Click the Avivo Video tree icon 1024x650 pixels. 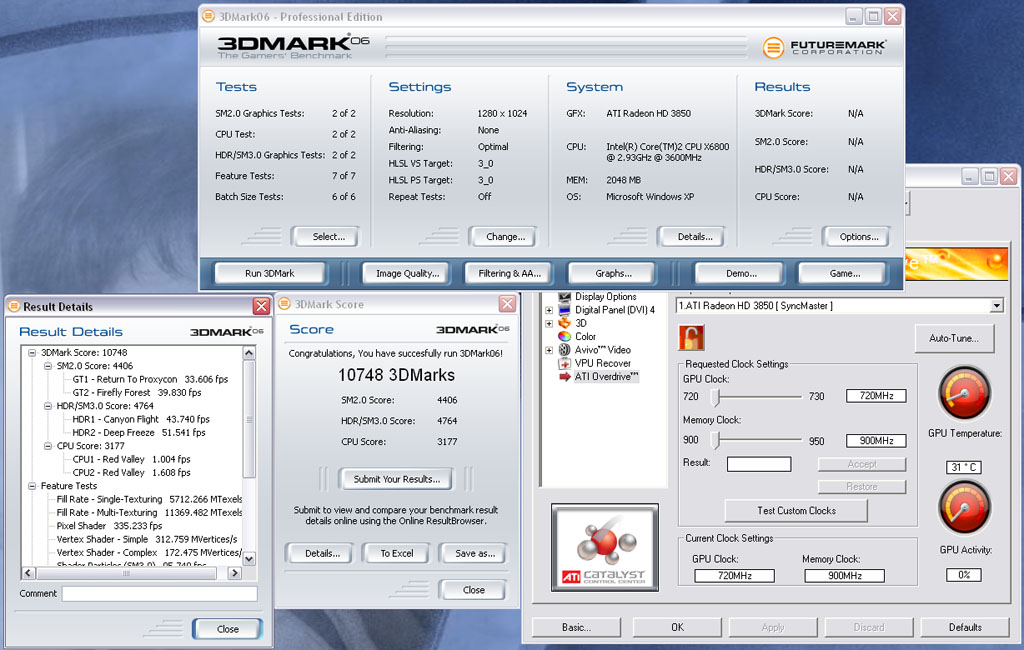[564, 349]
